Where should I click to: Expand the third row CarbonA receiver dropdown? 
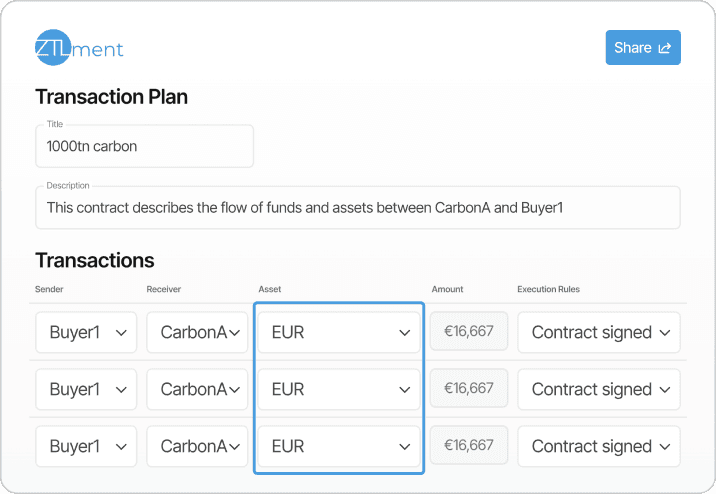click(x=197, y=446)
